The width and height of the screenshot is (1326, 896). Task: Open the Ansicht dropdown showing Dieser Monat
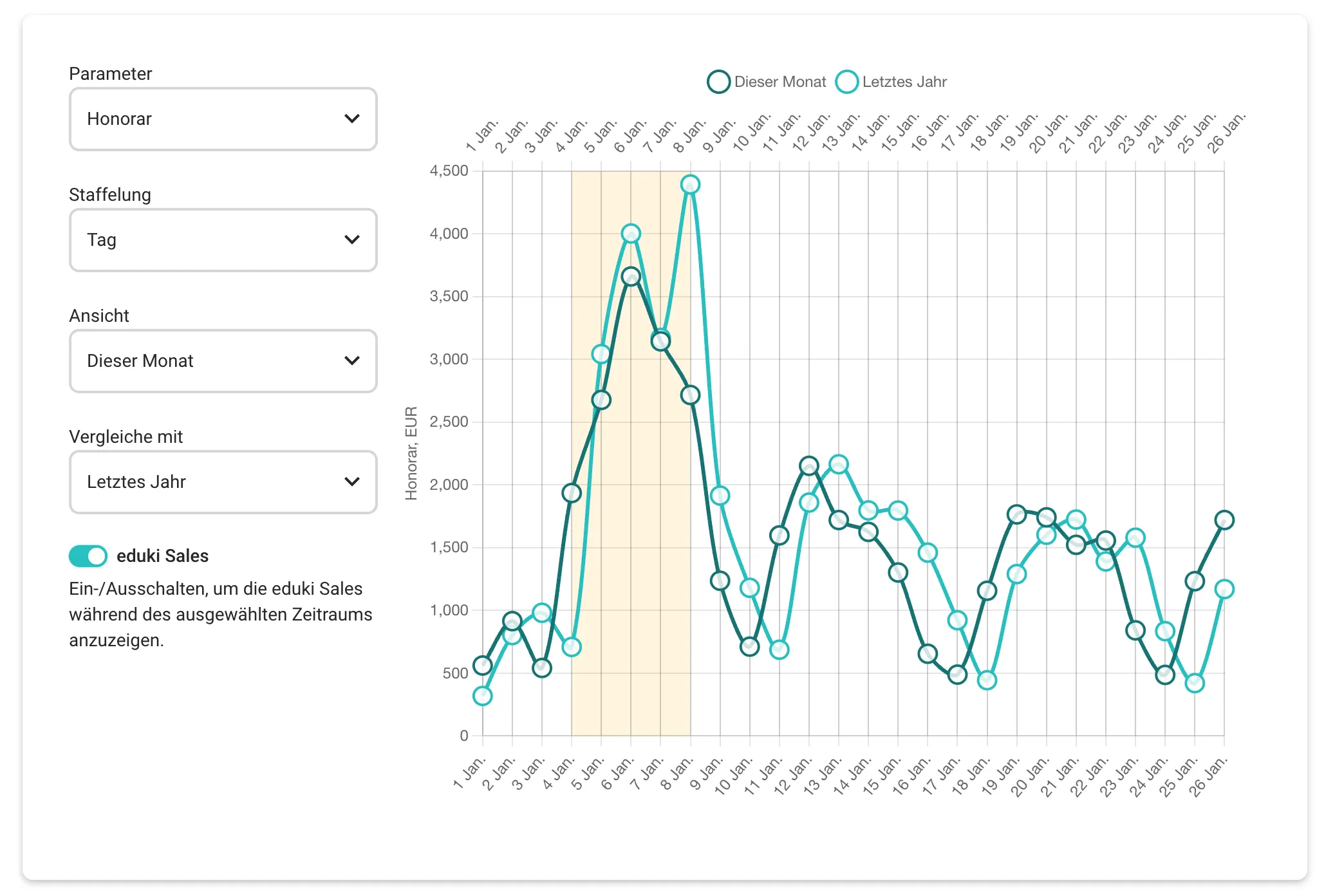click(223, 361)
